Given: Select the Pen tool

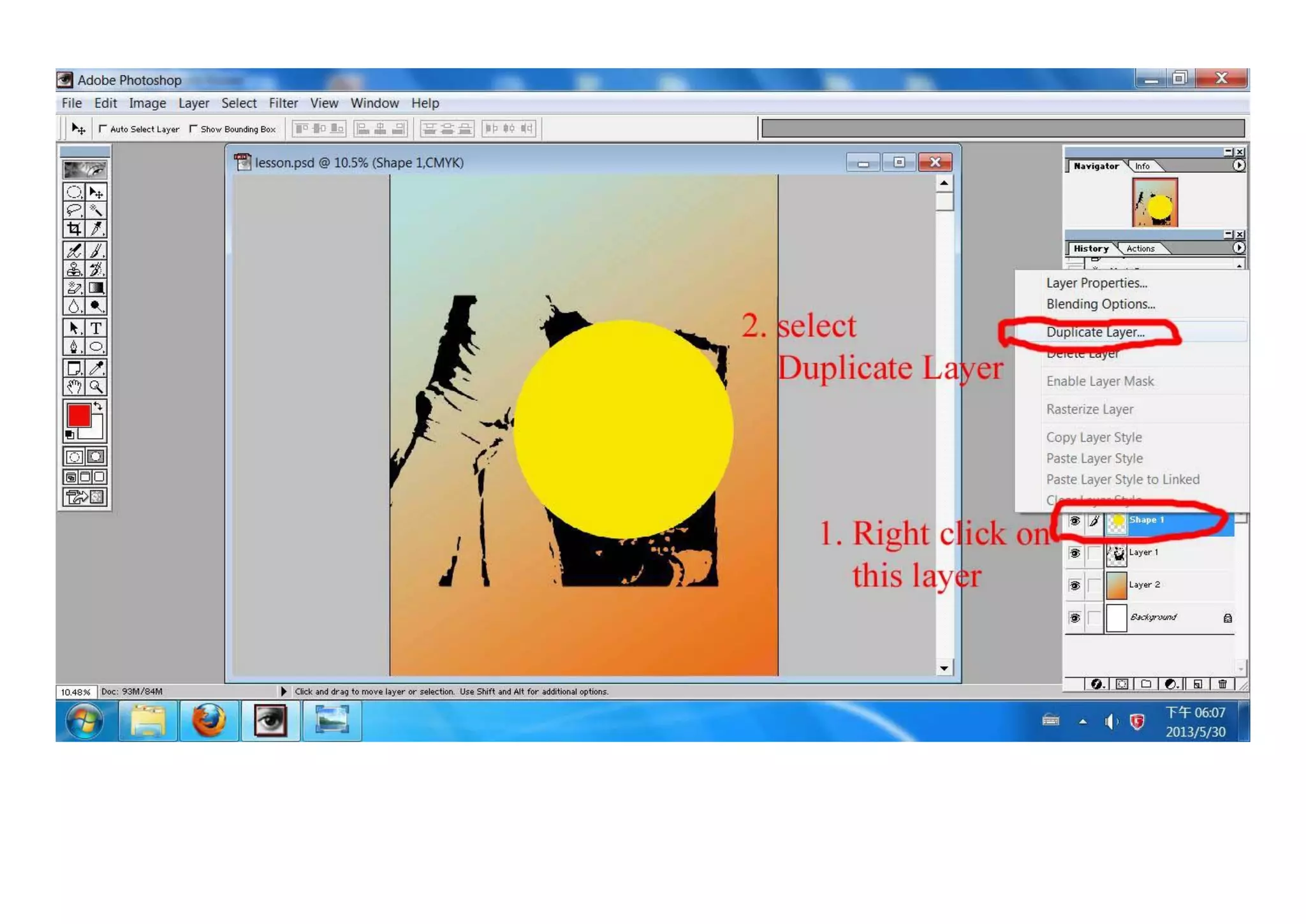Looking at the screenshot, I should coord(74,346).
